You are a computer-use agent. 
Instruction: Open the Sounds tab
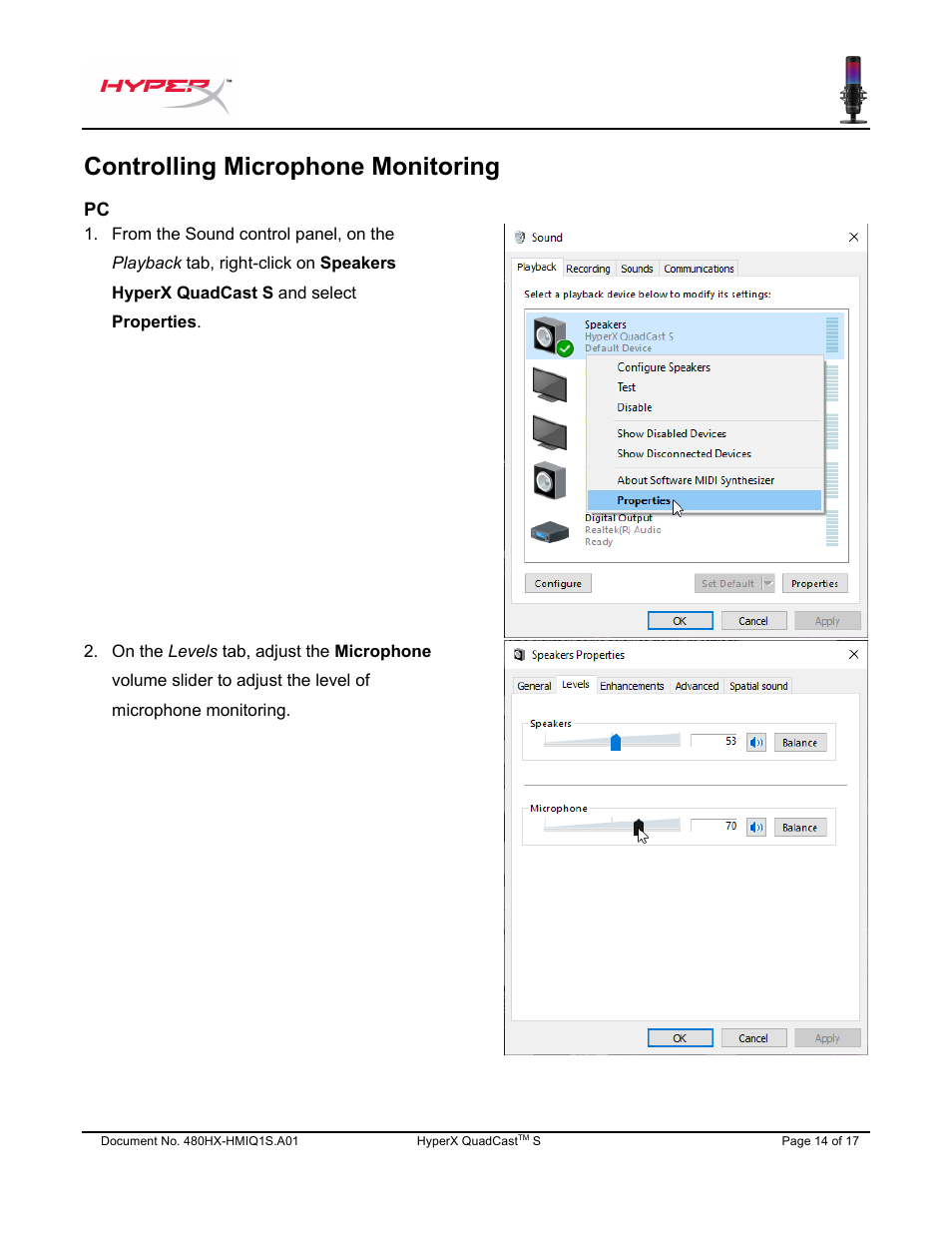point(637,269)
